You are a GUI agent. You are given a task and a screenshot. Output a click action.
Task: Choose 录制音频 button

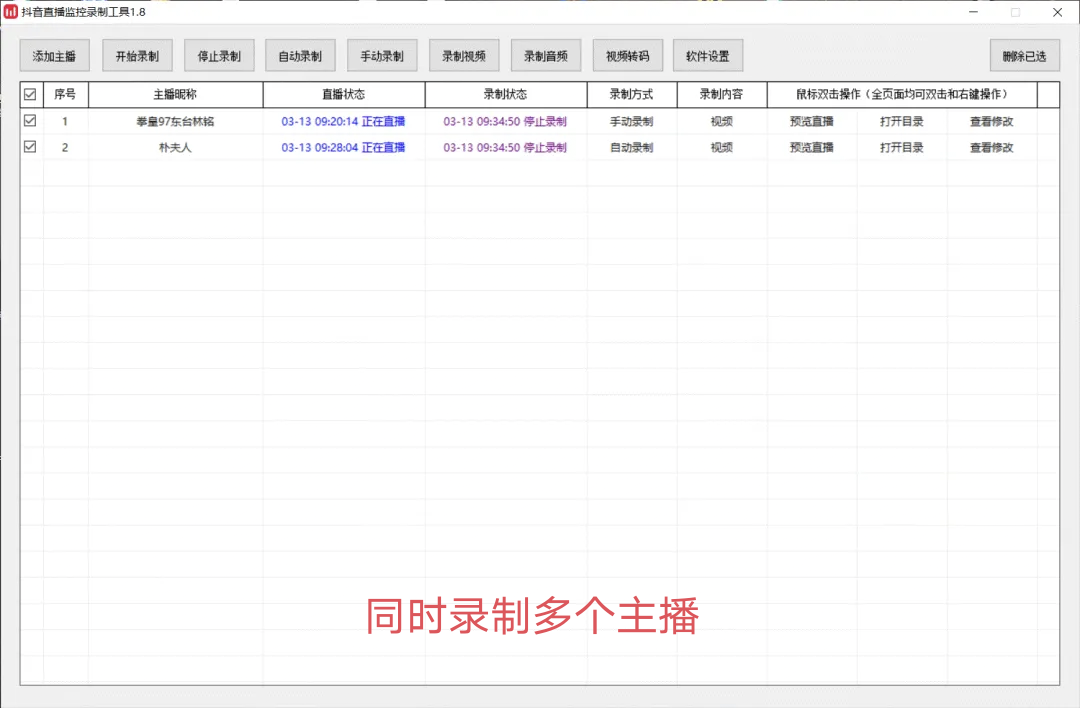click(546, 56)
